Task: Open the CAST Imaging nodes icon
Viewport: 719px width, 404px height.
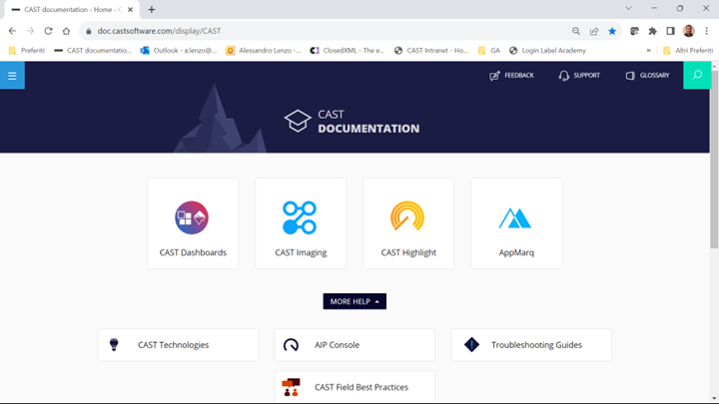Action: [x=299, y=218]
